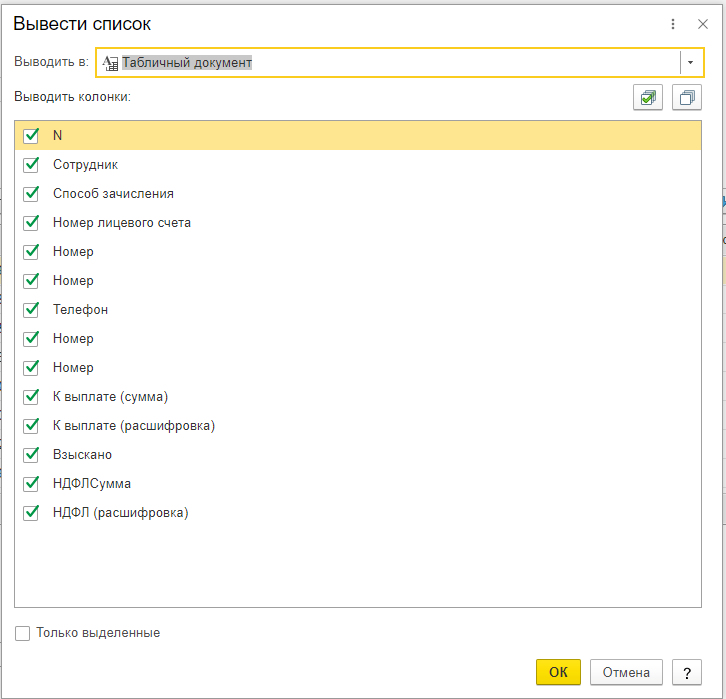
Task: Toggle the К выплате (расшифровка) checkbox
Action: tap(31, 425)
